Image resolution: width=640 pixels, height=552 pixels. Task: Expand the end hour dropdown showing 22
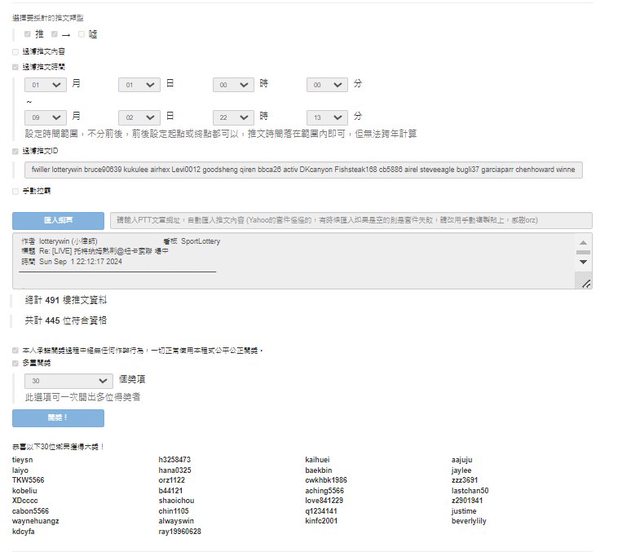(235, 117)
